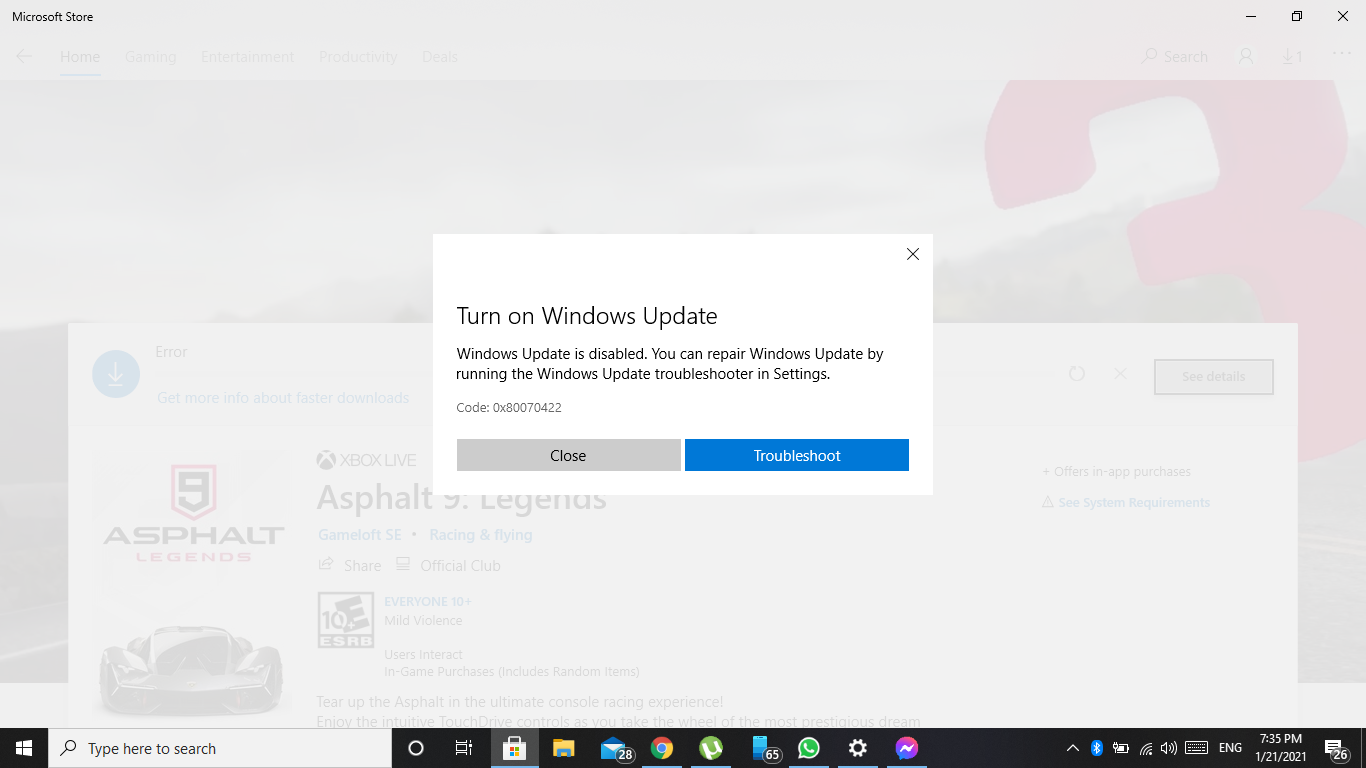Open the account profile icon

click(x=1246, y=57)
